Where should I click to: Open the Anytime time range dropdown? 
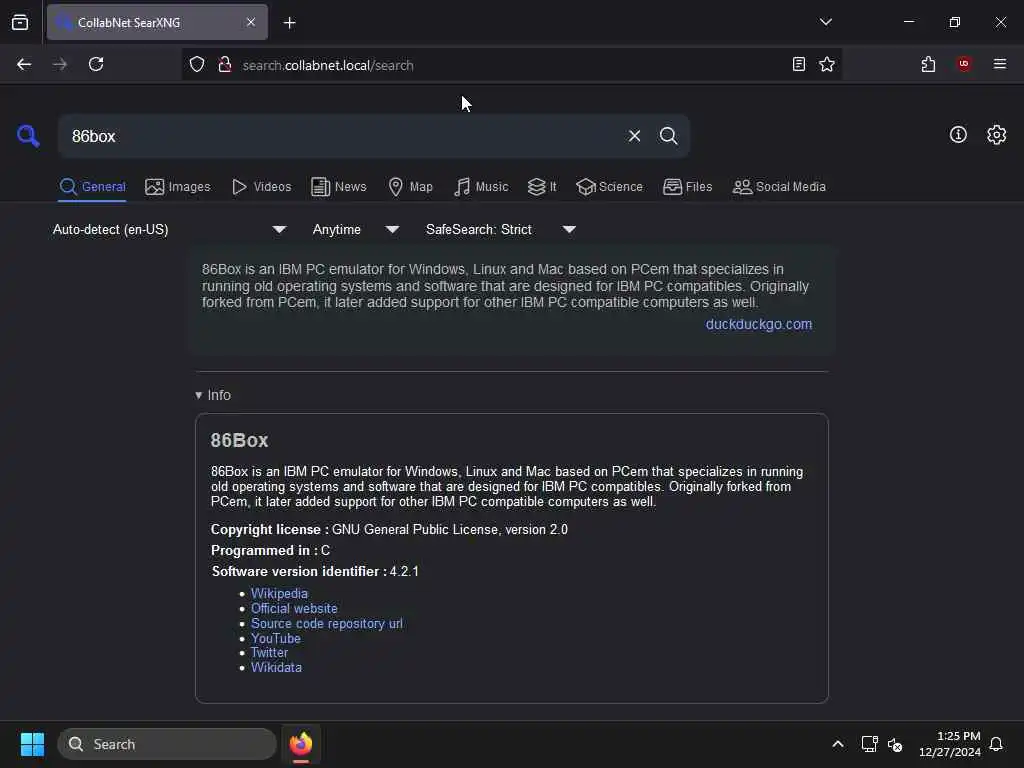(356, 229)
